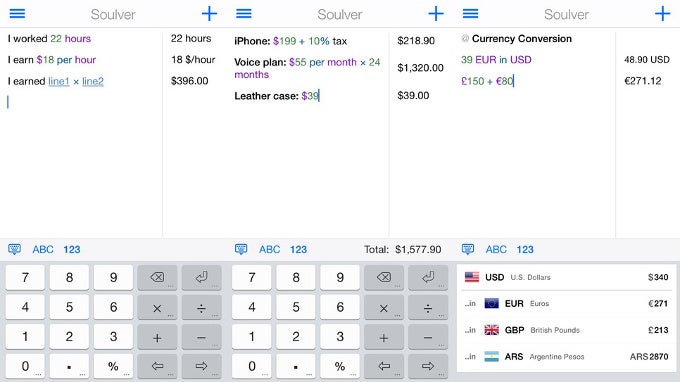Move cursor left with arrow on left keypad

click(157, 366)
